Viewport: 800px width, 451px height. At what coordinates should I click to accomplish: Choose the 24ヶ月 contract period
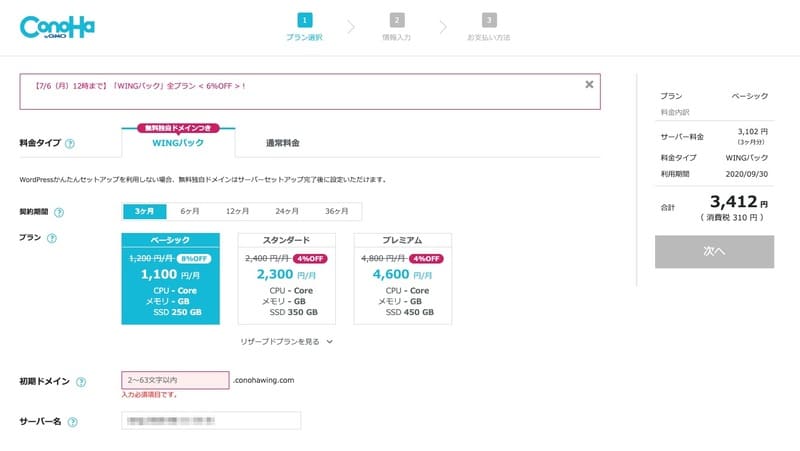coord(287,211)
